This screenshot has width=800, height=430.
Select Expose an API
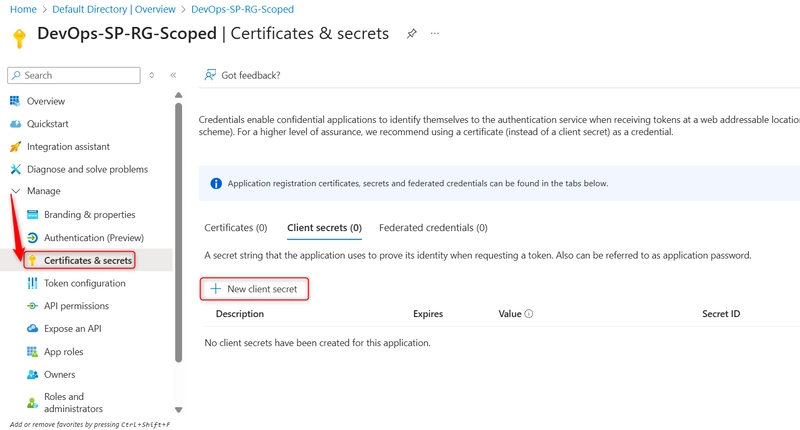[x=72, y=328]
